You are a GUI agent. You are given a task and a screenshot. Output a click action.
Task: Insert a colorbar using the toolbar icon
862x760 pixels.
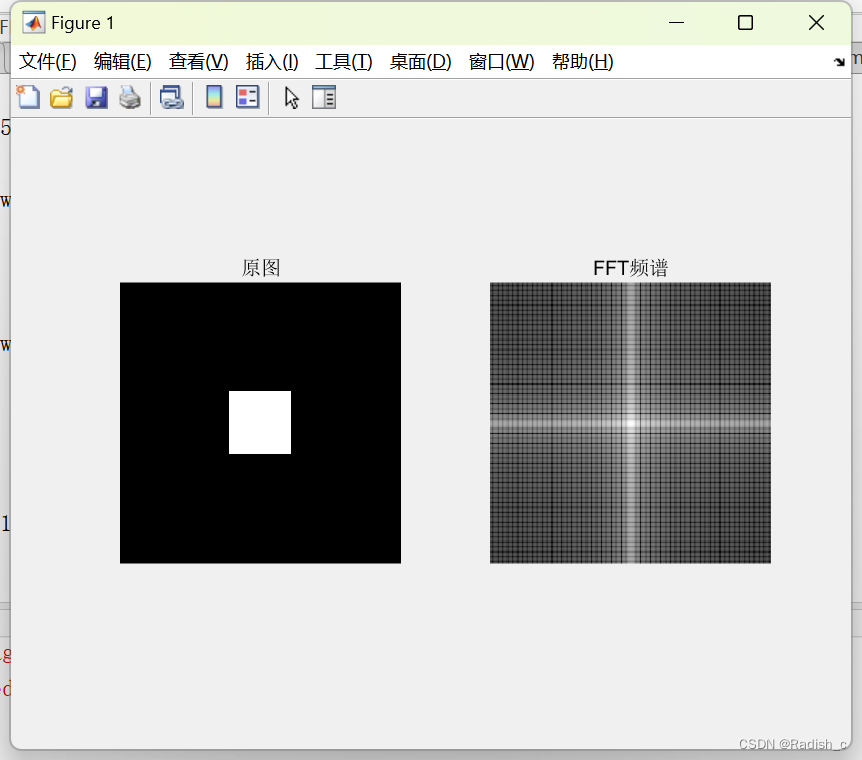[x=214, y=97]
